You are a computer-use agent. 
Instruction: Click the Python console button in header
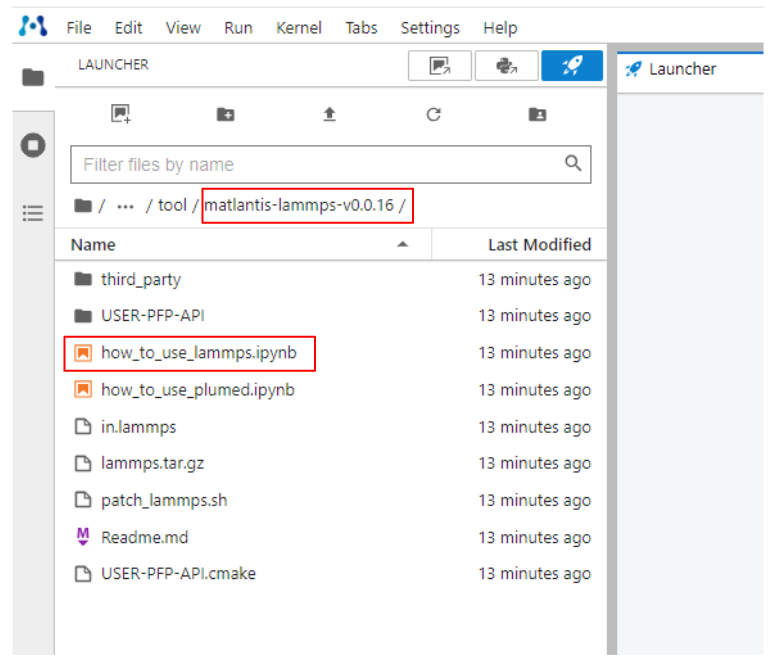pos(505,66)
